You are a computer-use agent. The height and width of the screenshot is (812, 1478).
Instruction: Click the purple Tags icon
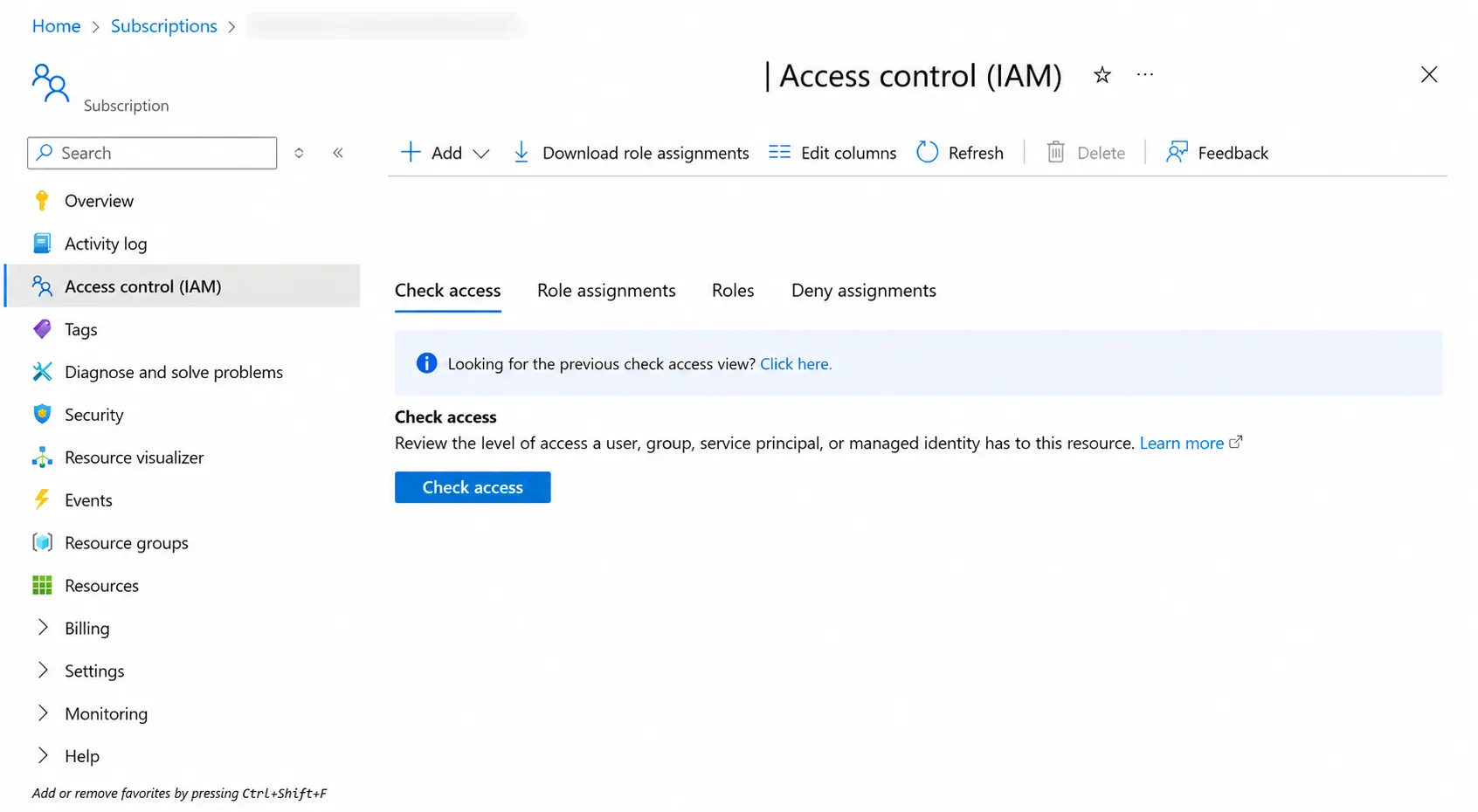click(42, 329)
